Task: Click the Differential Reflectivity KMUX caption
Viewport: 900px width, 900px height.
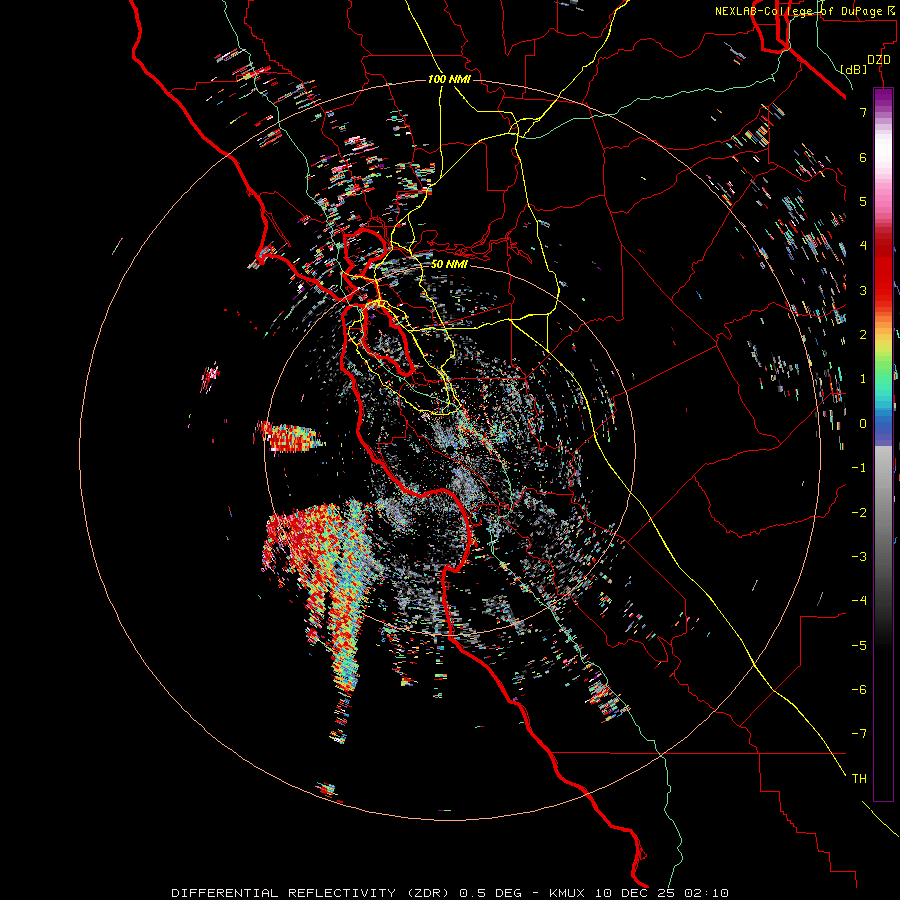Action: coord(450,893)
